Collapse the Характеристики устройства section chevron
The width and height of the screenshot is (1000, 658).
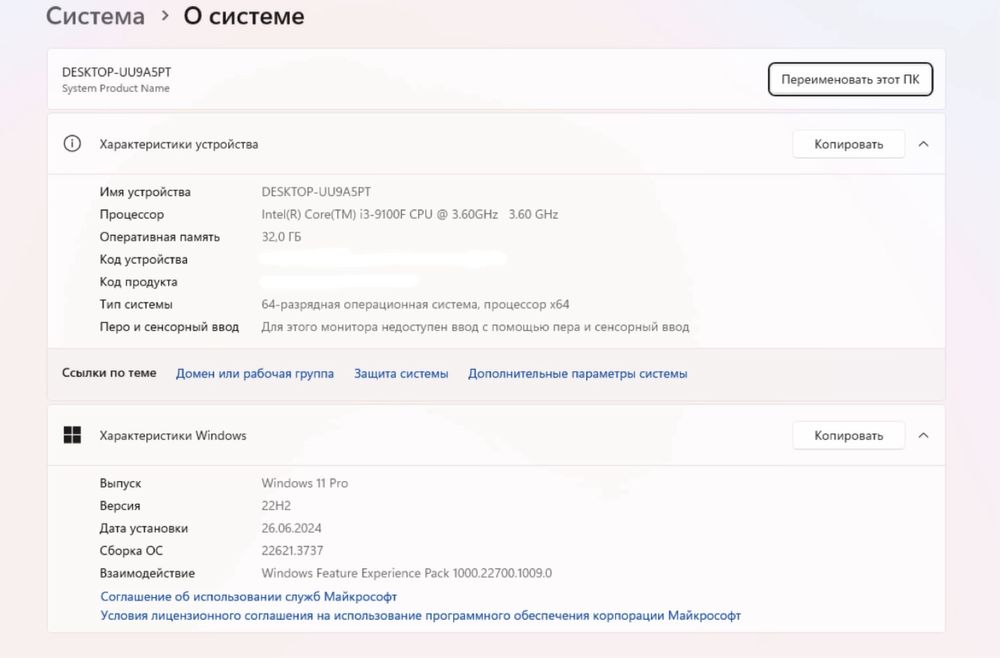(x=923, y=144)
